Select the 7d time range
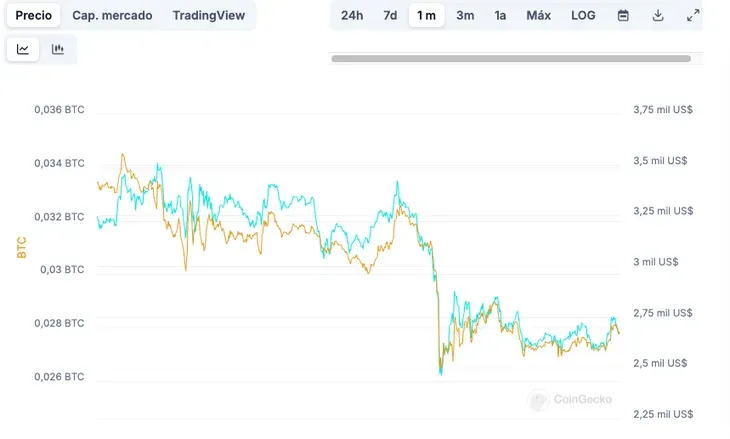730x439 pixels. [x=390, y=16]
